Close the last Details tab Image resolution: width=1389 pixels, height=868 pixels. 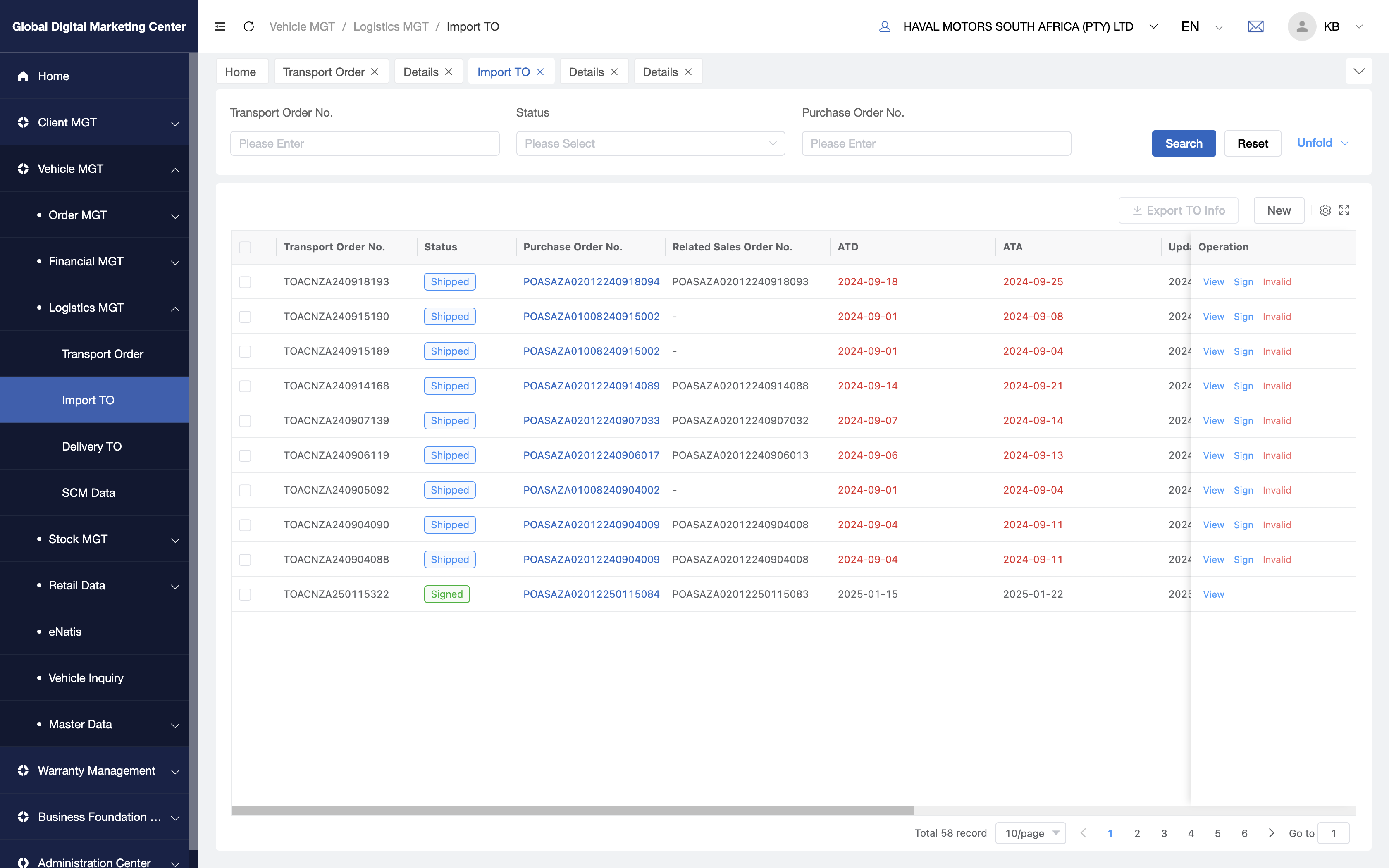pyautogui.click(x=688, y=72)
